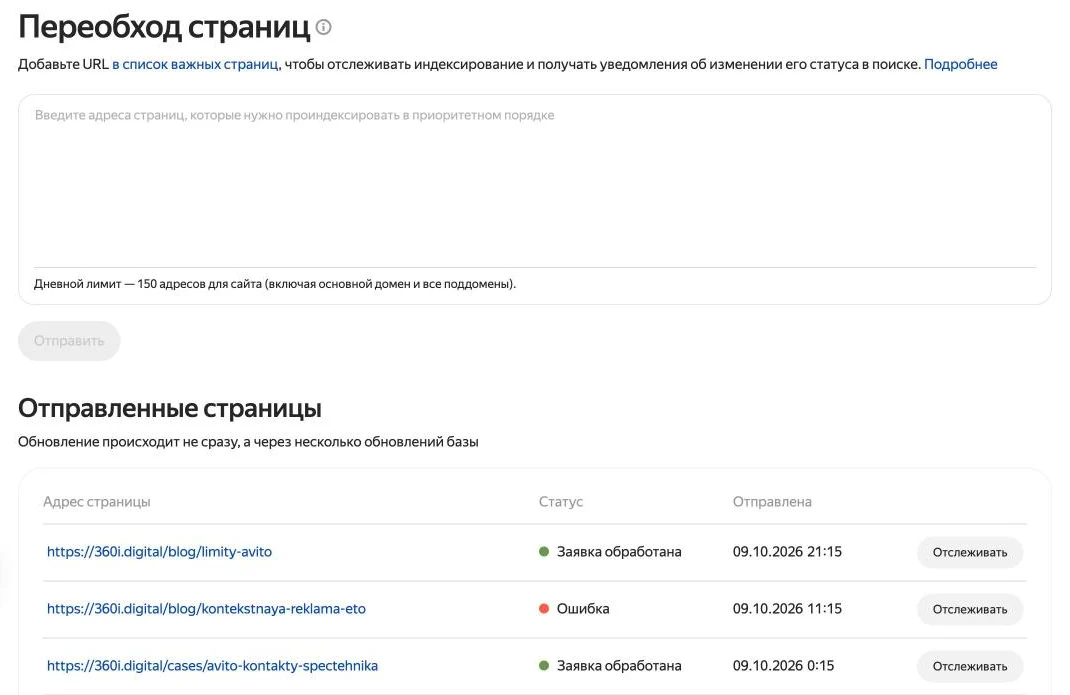Open the kontekstnaya-reklama-eto URL
Screen dimensions: 1070x695
[206, 608]
